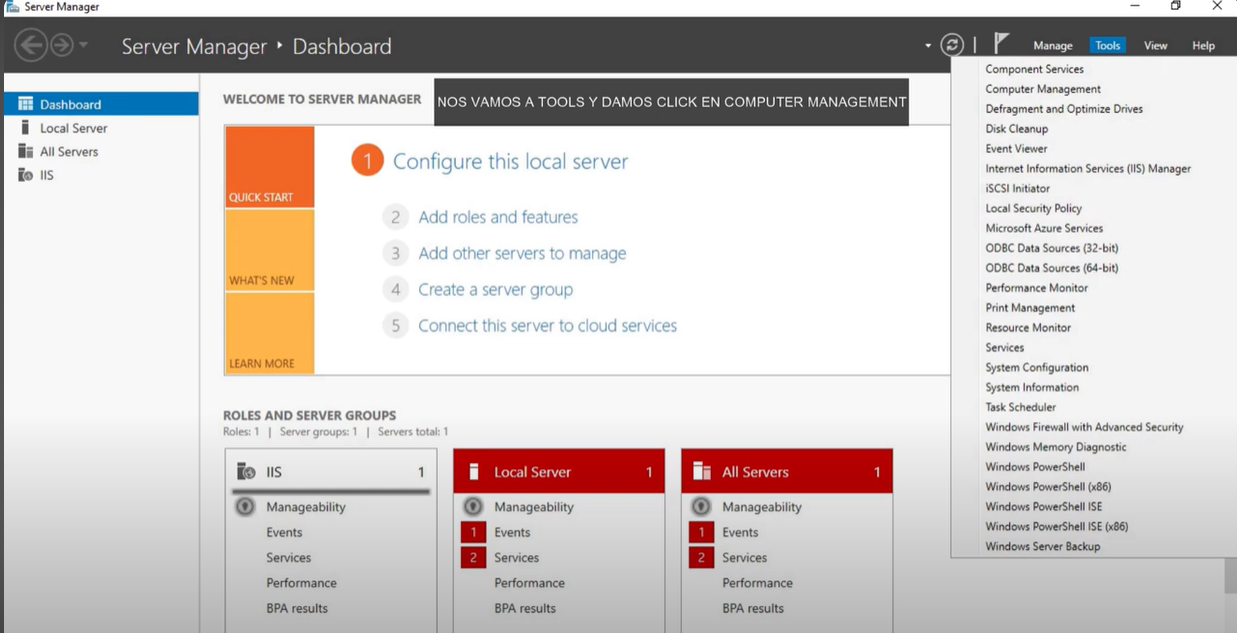This screenshot has height=633, width=1237.
Task: Launch Performance Monitor
Action: [x=1036, y=288]
